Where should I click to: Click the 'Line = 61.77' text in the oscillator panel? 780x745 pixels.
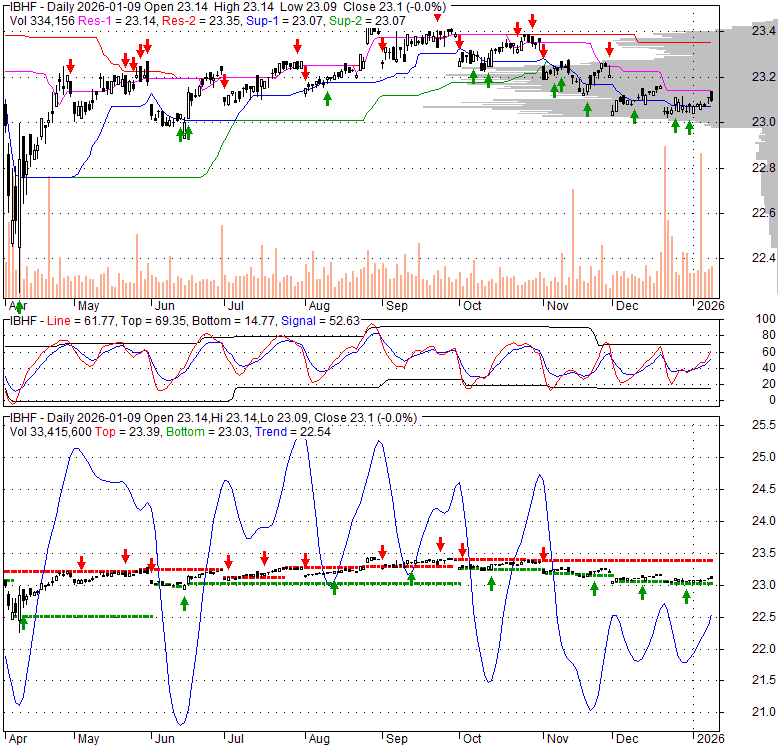83,321
